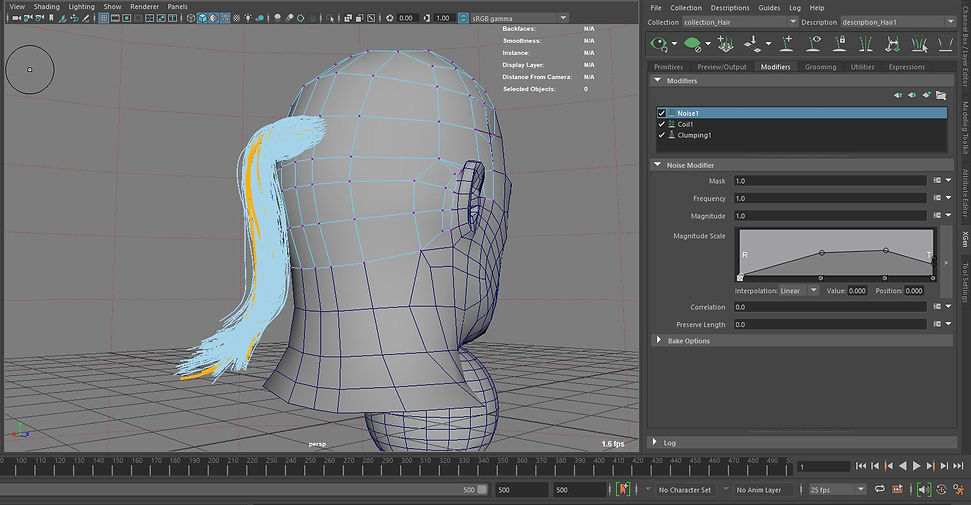This screenshot has height=505, width=971.
Task: Uncheck the Coil1 modifier checkbox
Action: coord(661,124)
